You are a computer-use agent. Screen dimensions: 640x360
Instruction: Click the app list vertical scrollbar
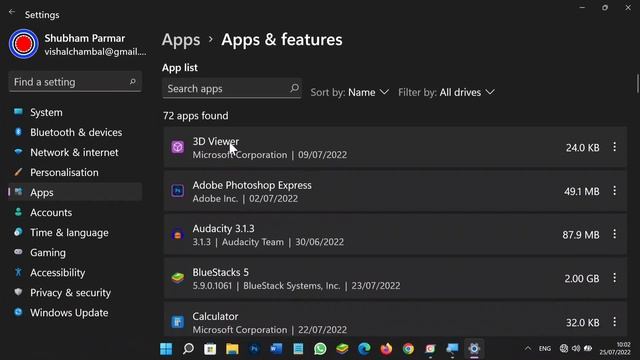coord(637,83)
